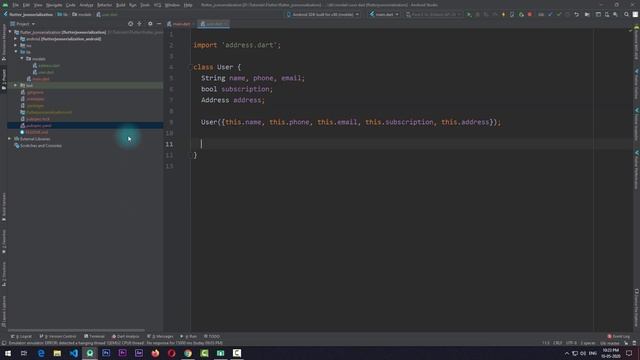Open Visual Studio Code from taskbar
Viewport: 640px width, 360px height.
73,353
